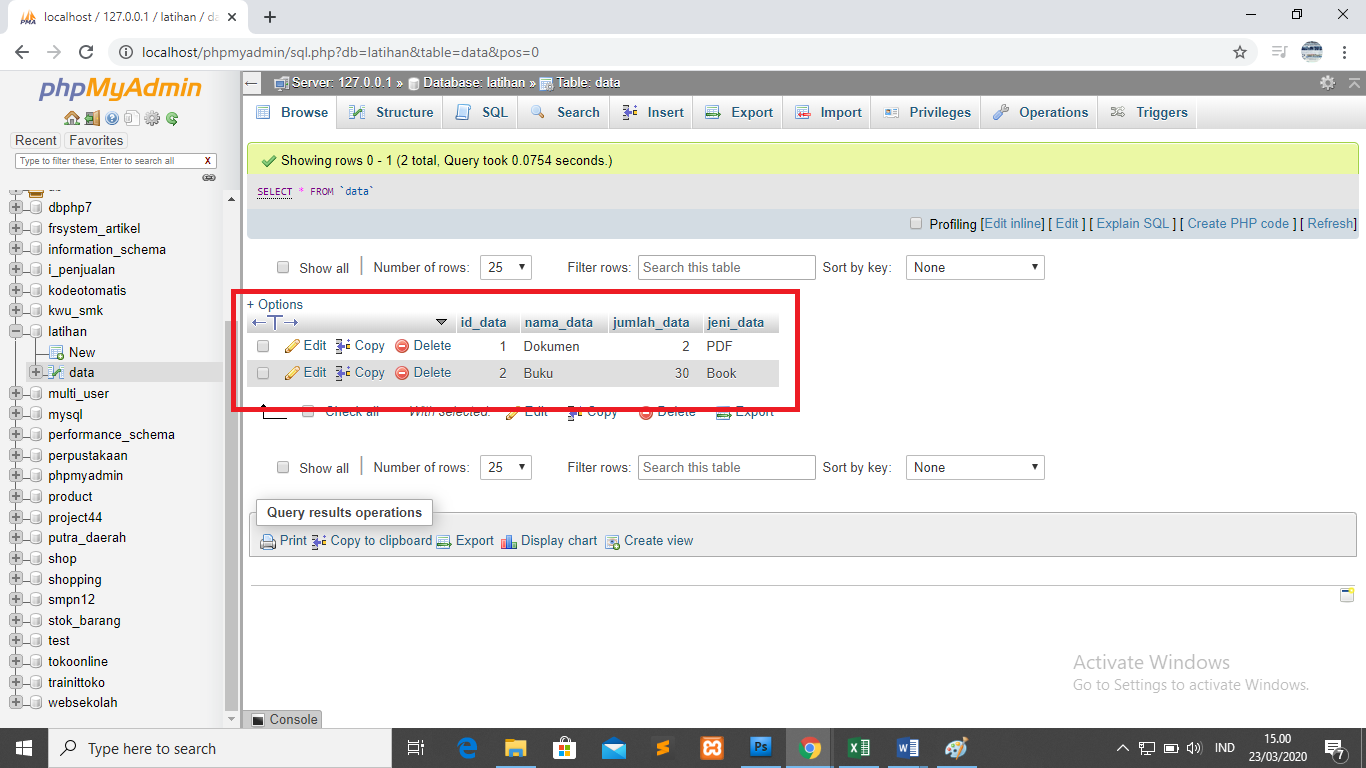Open the Number of rows dropdown
The image size is (1366, 768).
tap(505, 267)
